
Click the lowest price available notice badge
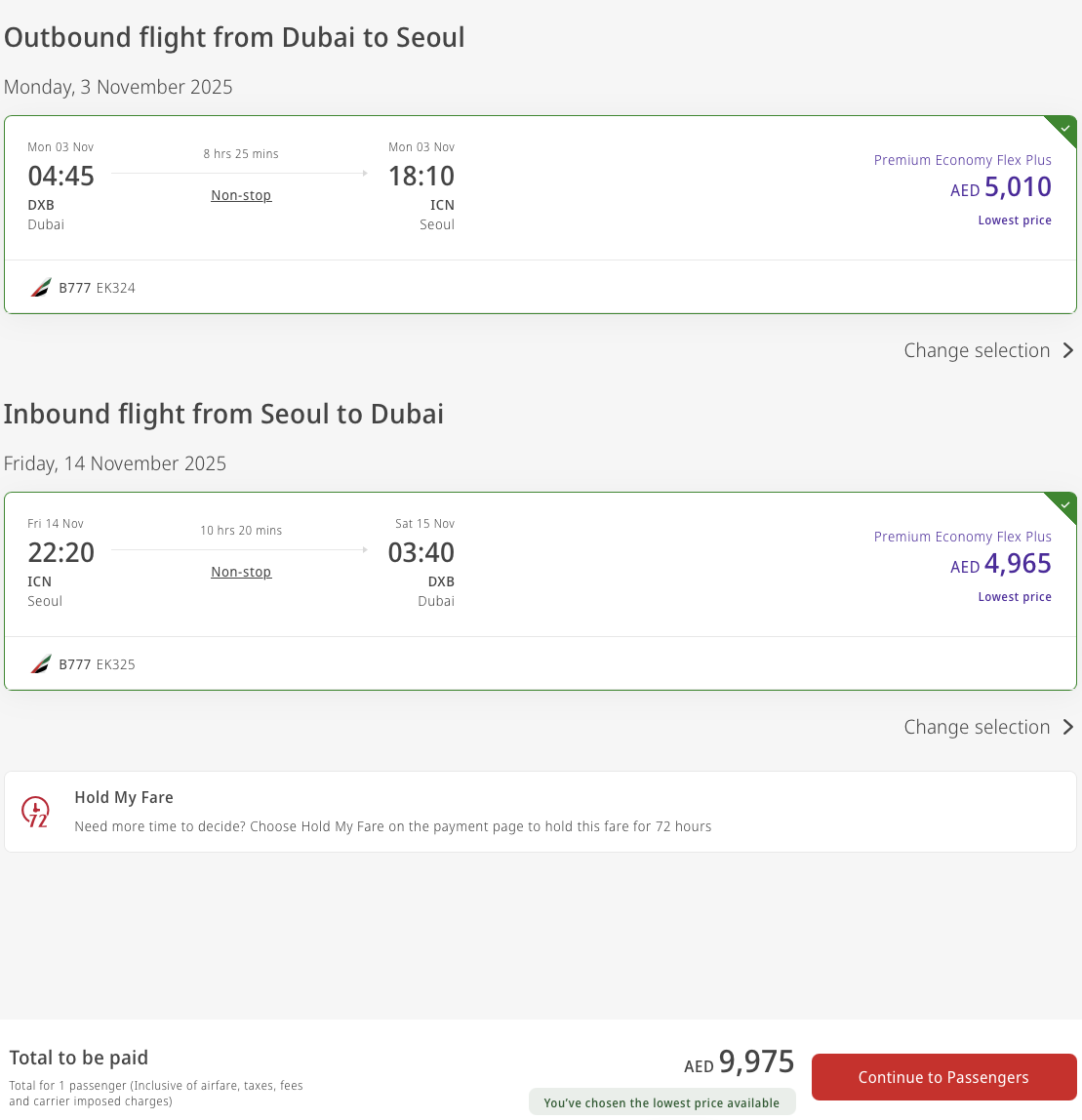coord(661,1102)
